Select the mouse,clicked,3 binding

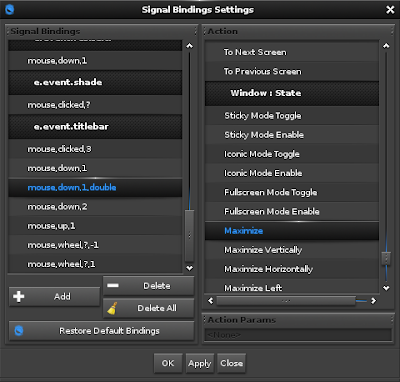pos(95,149)
